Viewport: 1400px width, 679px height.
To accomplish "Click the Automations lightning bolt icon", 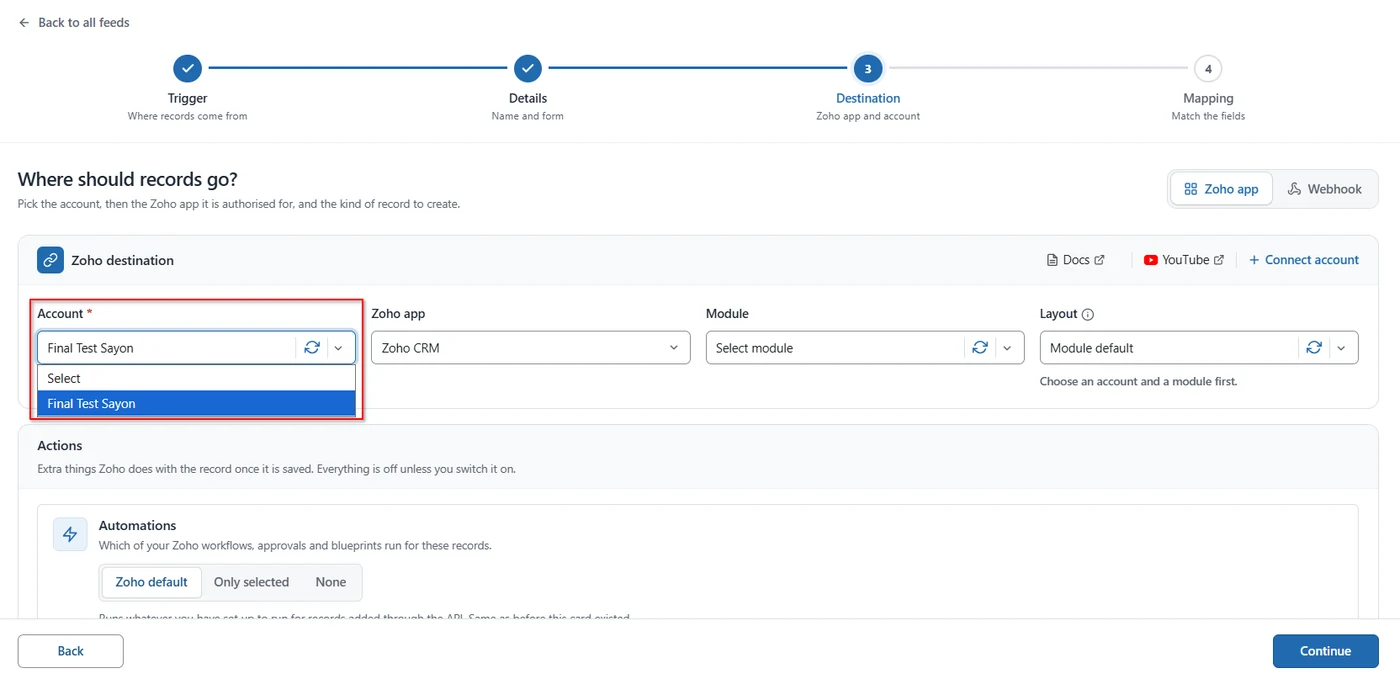I will (x=70, y=535).
